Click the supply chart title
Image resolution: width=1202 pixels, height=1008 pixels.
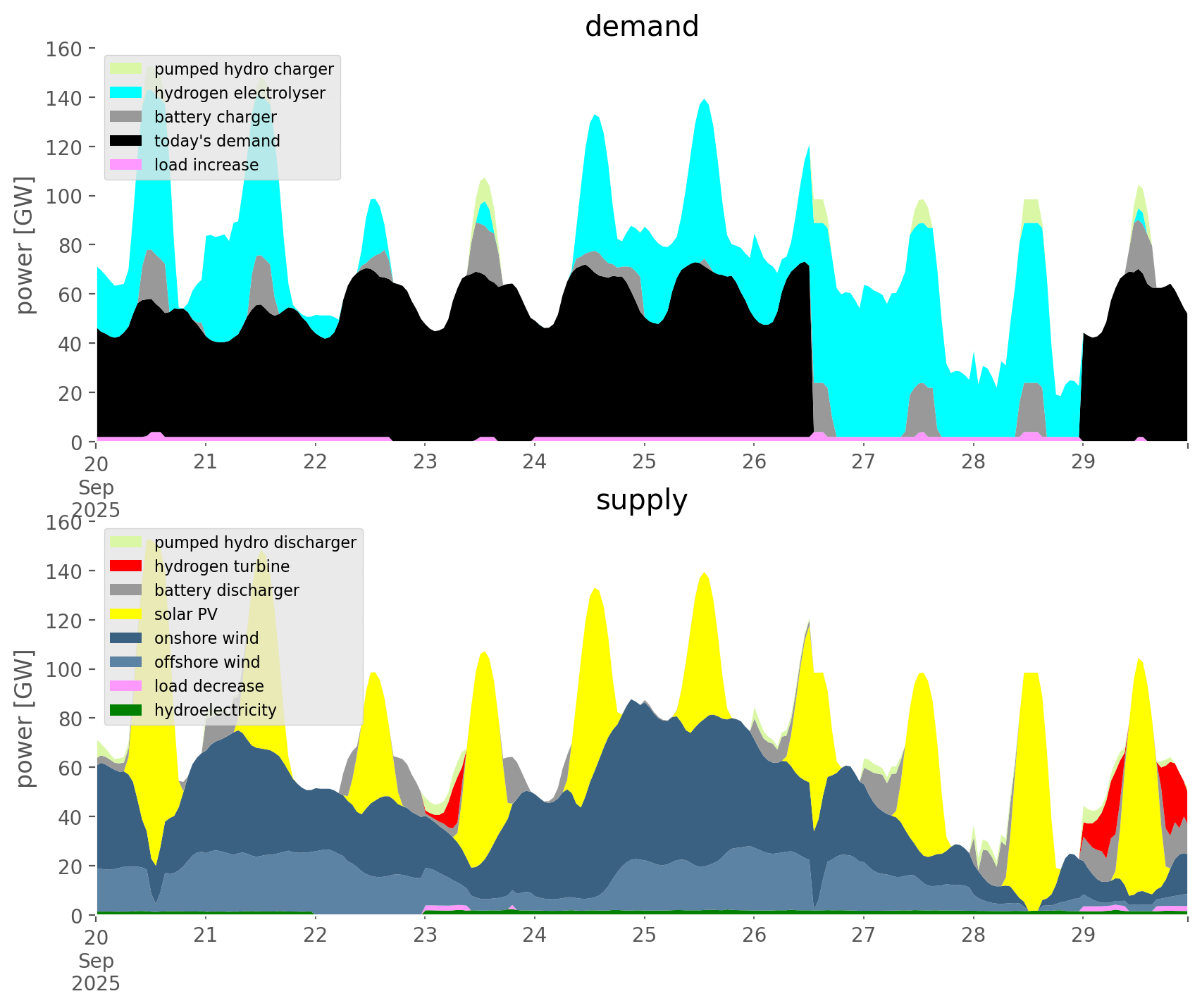(641, 500)
